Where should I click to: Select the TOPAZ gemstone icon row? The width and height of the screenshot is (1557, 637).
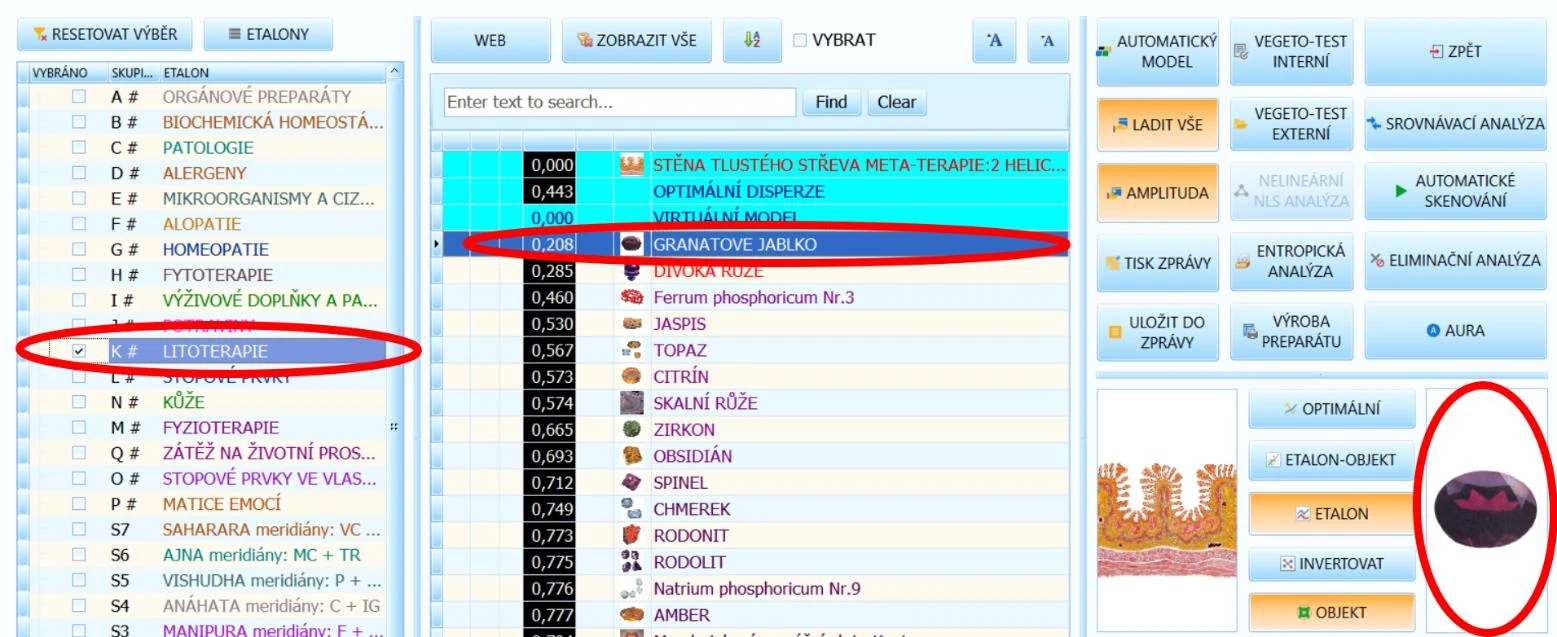click(x=750, y=350)
